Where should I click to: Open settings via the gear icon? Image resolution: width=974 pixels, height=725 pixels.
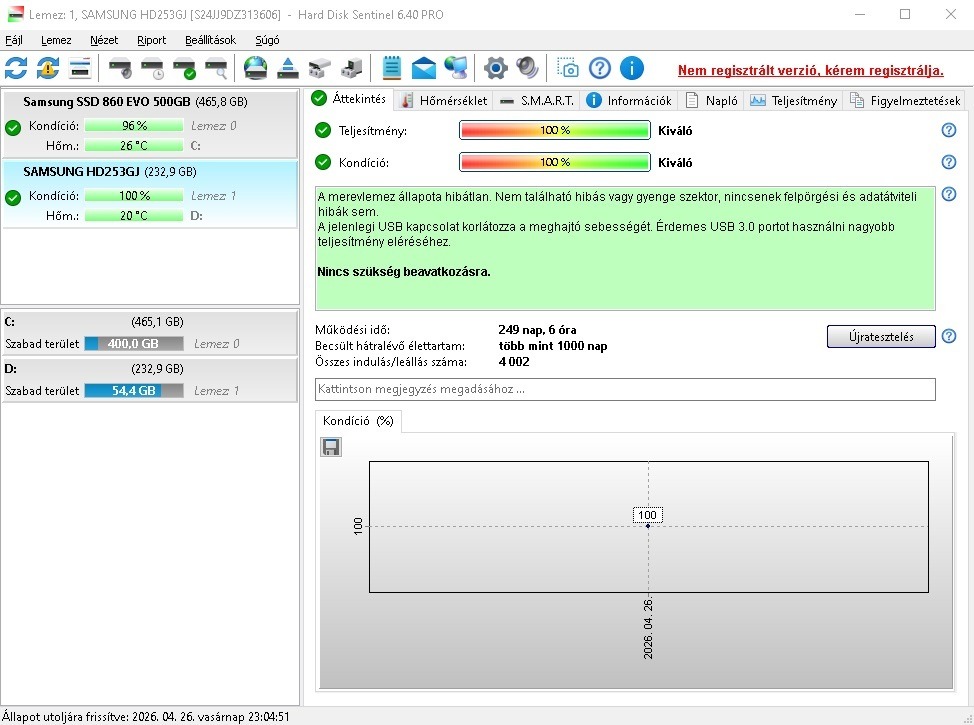point(496,68)
